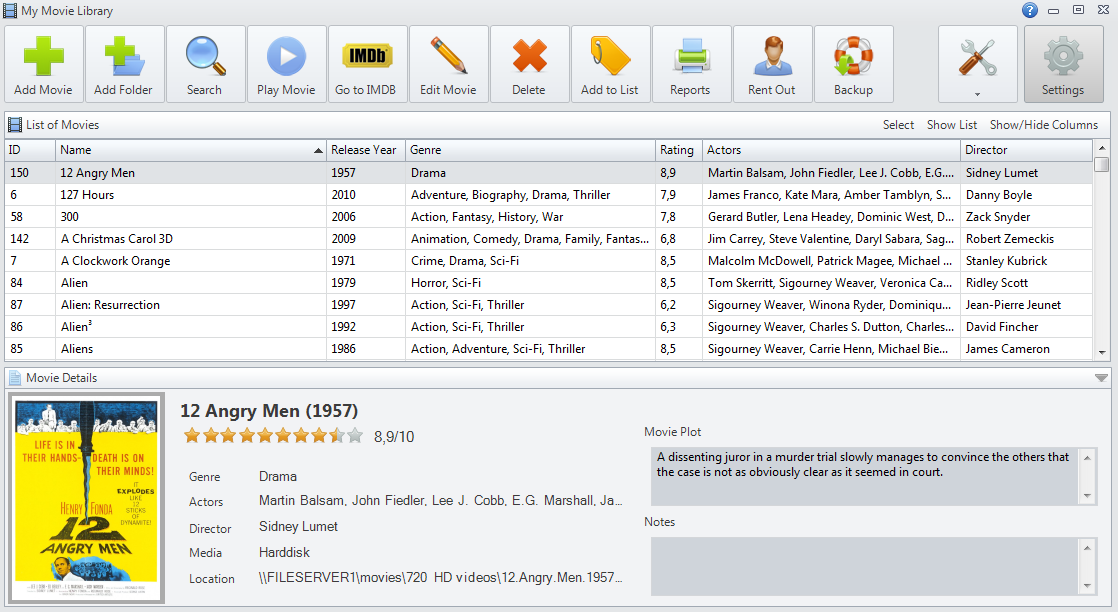The image size is (1118, 612).
Task: Click Sidney Lumet in movie details
Action: pos(298,527)
